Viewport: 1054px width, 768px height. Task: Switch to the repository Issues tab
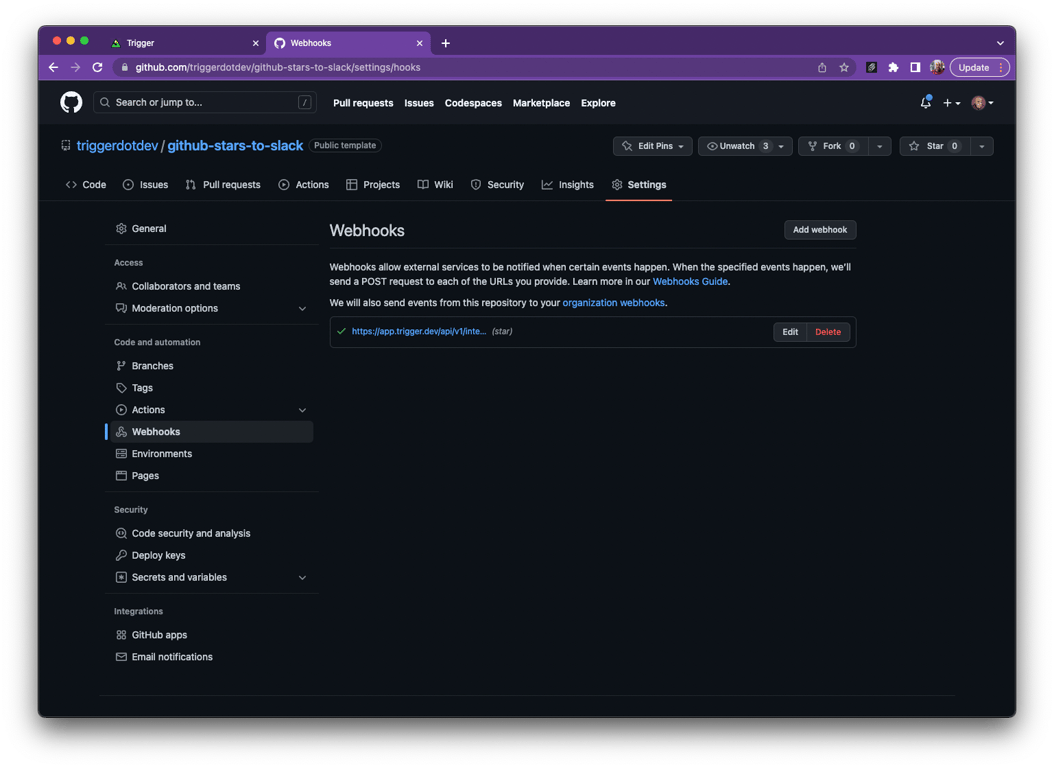(146, 185)
